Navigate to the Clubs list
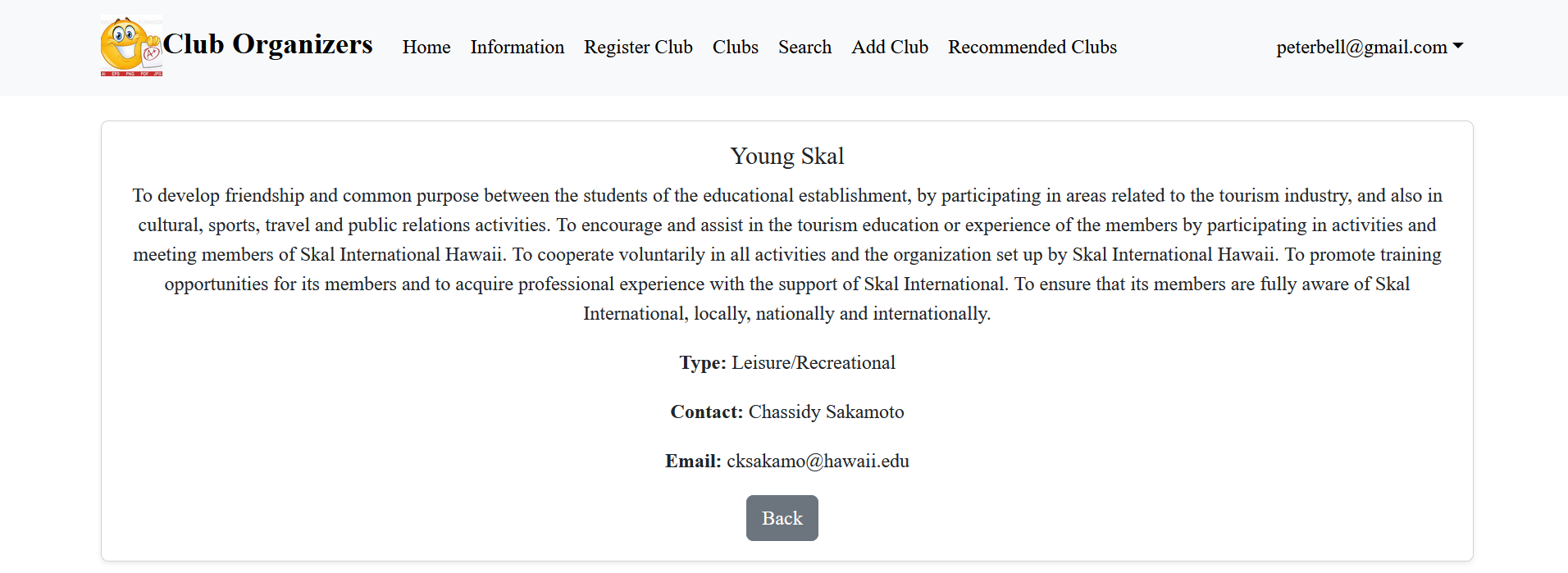This screenshot has width=1568, height=573. coord(735,48)
